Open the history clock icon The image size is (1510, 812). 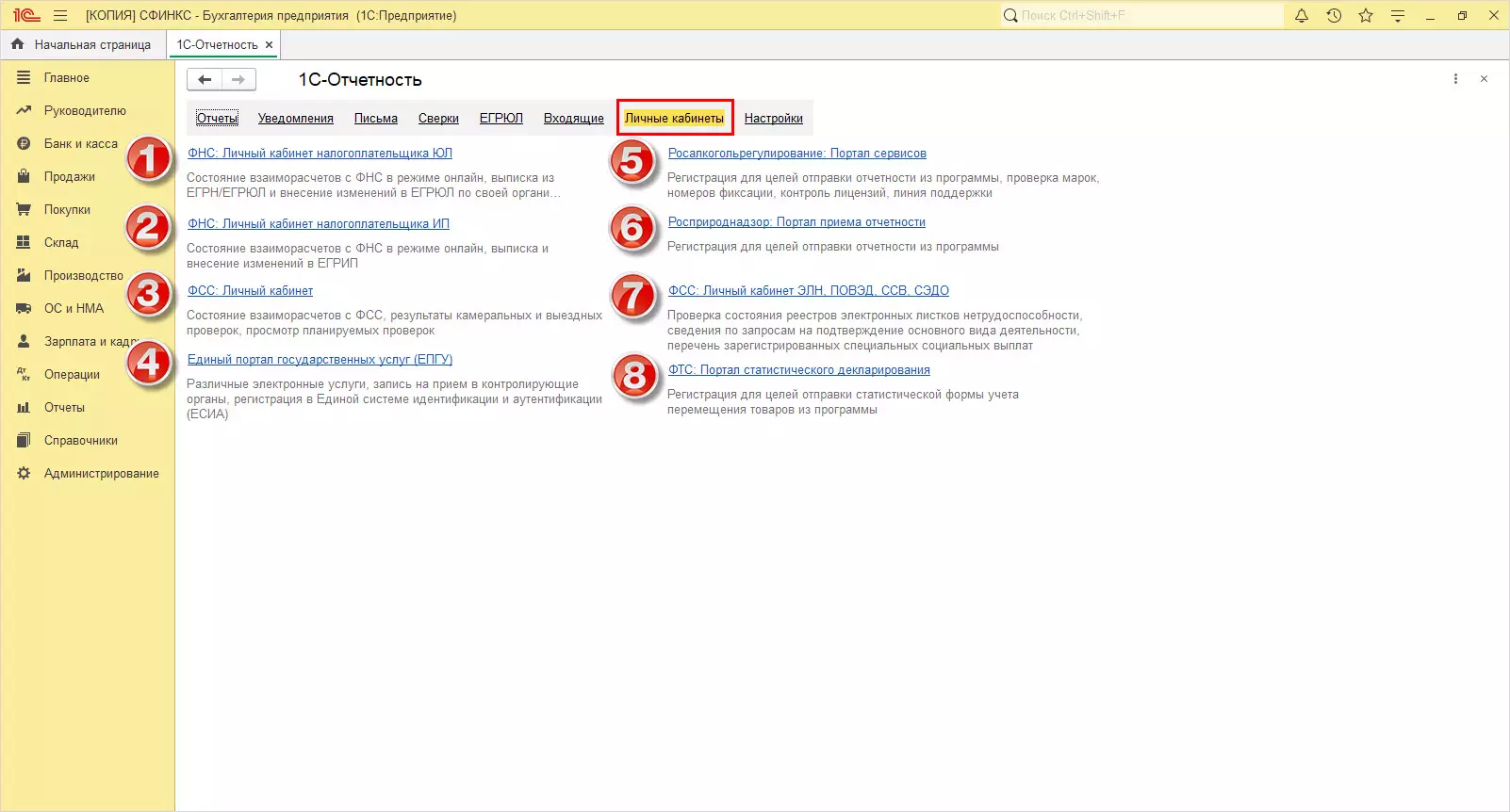tap(1334, 15)
